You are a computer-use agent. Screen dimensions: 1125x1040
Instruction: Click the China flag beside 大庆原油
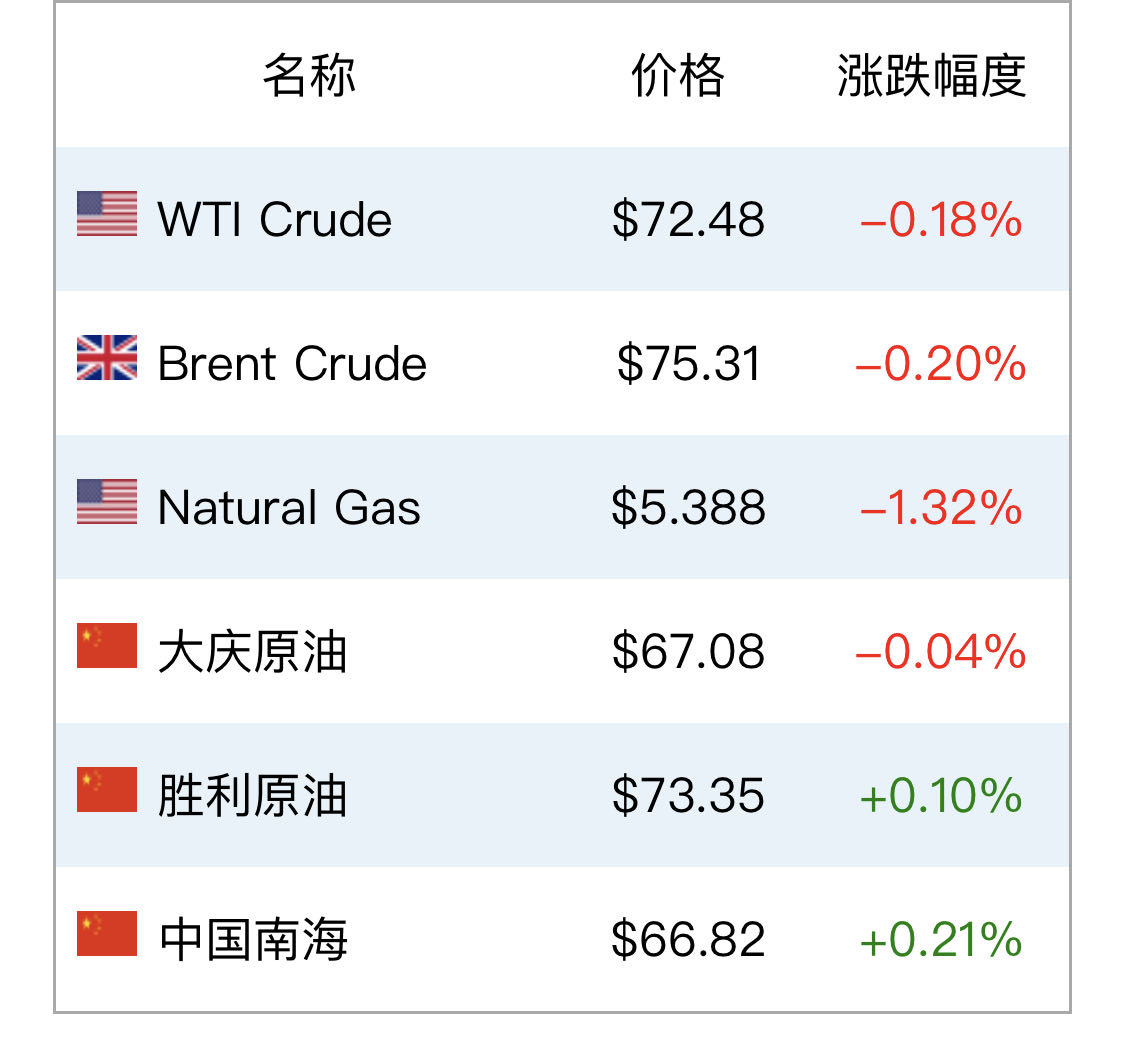click(x=107, y=646)
